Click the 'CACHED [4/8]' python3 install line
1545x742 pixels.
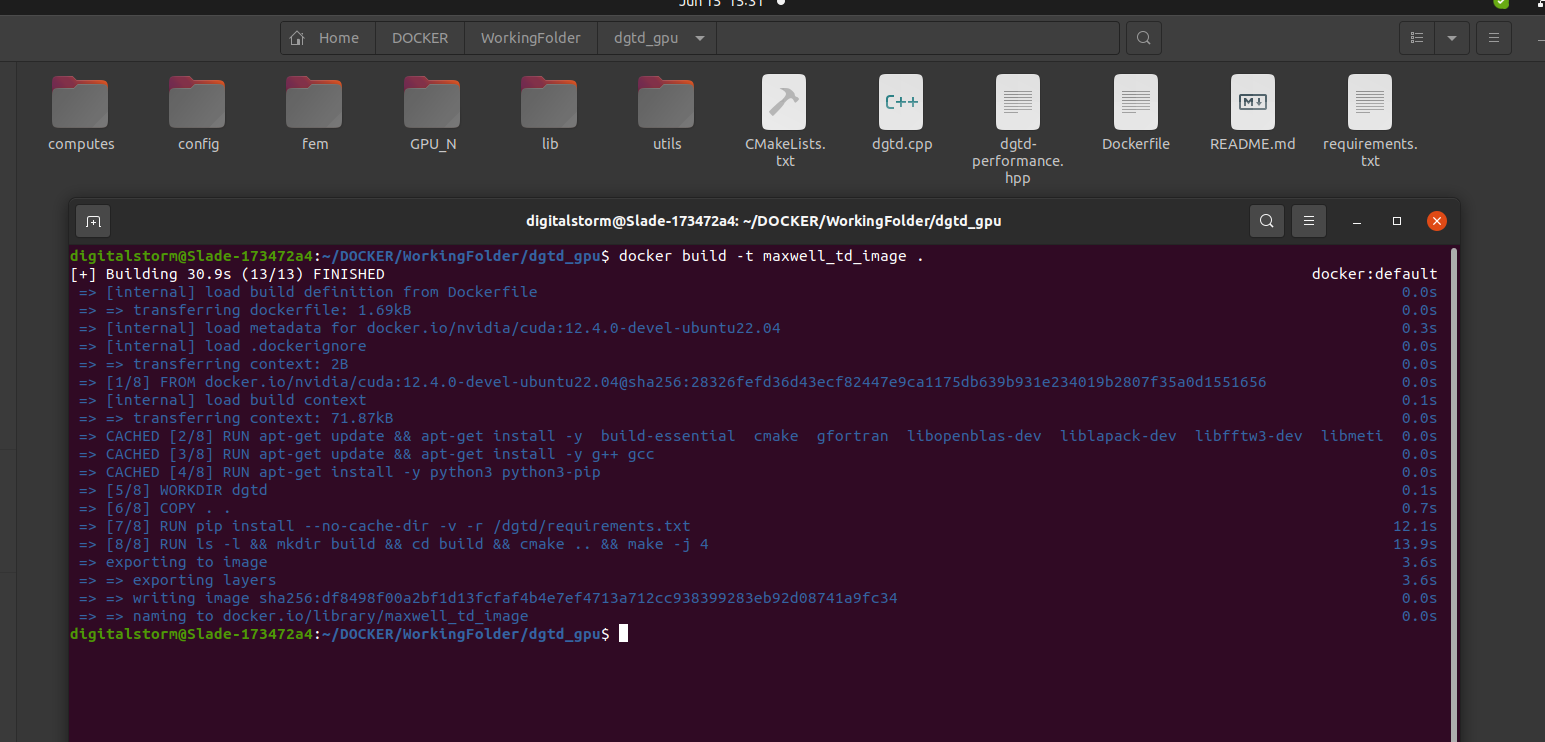click(340, 472)
